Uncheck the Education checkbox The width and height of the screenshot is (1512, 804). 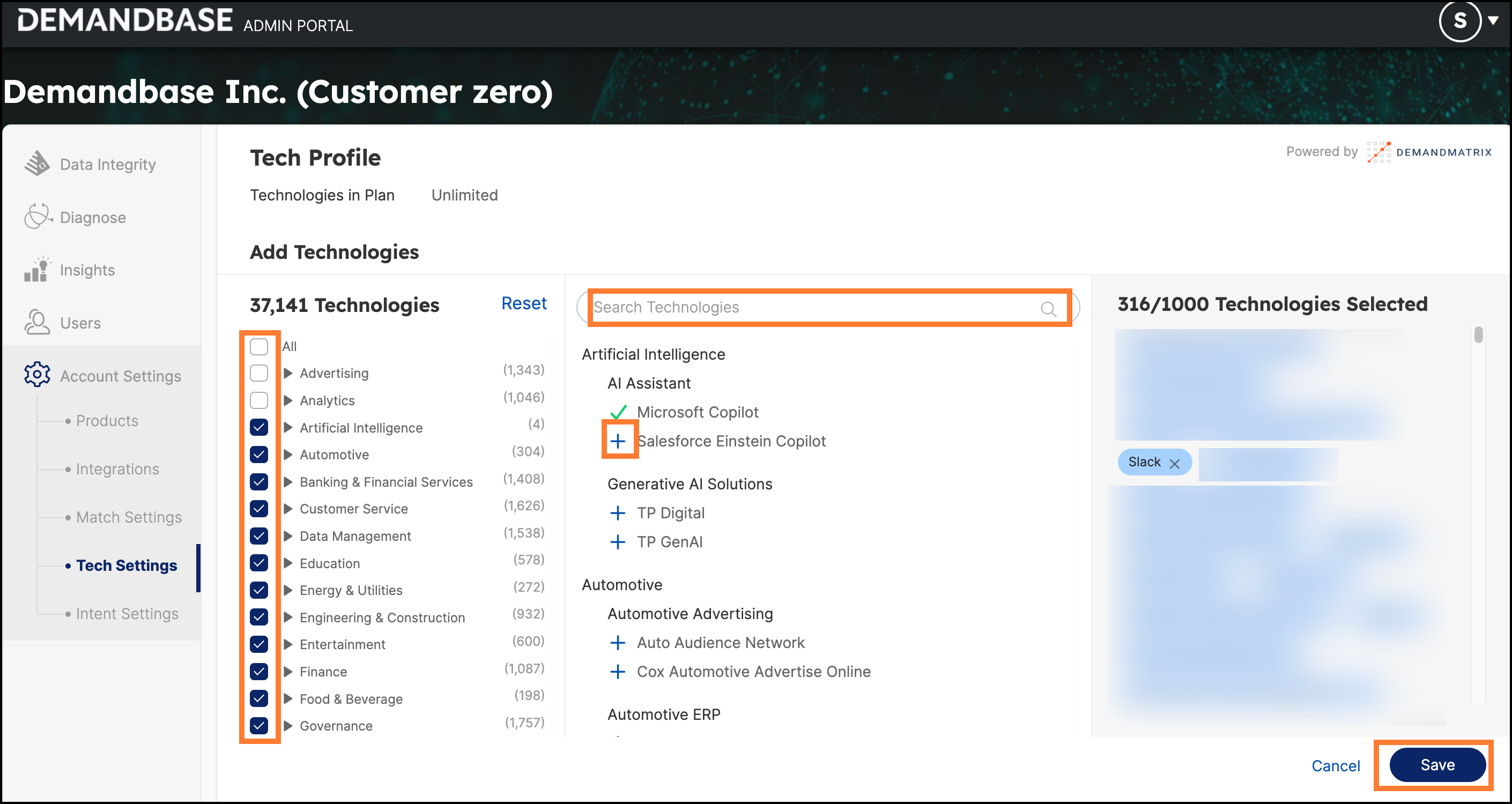pyautogui.click(x=259, y=563)
